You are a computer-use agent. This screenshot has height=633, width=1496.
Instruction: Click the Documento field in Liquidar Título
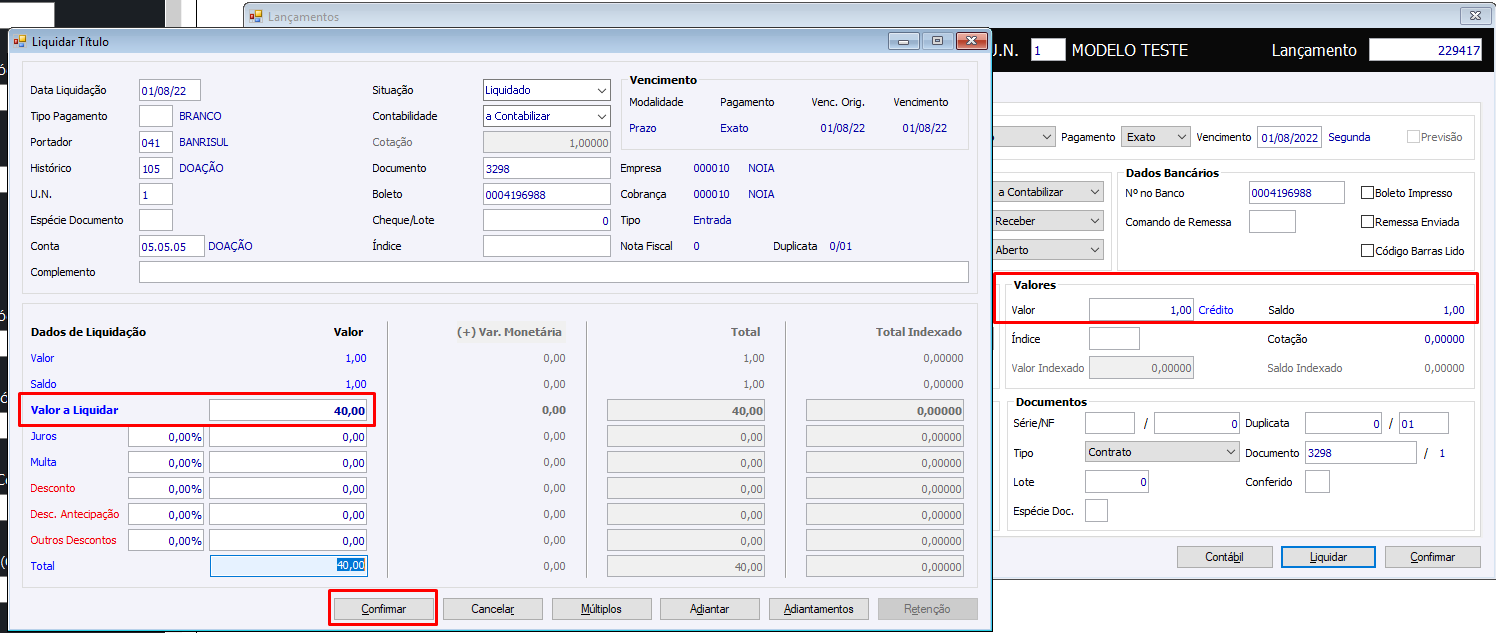coord(546,168)
